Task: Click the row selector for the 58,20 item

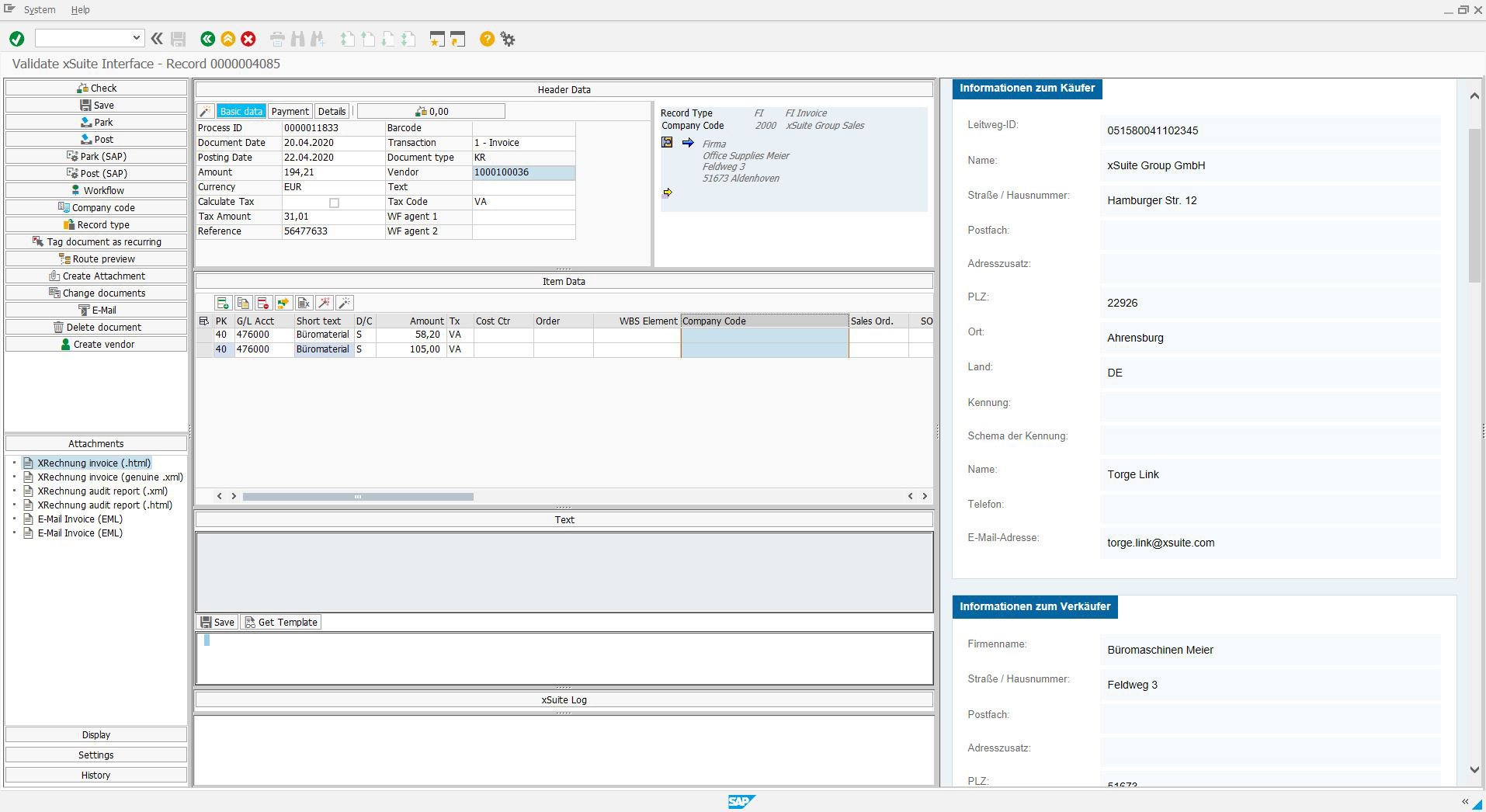Action: click(204, 335)
